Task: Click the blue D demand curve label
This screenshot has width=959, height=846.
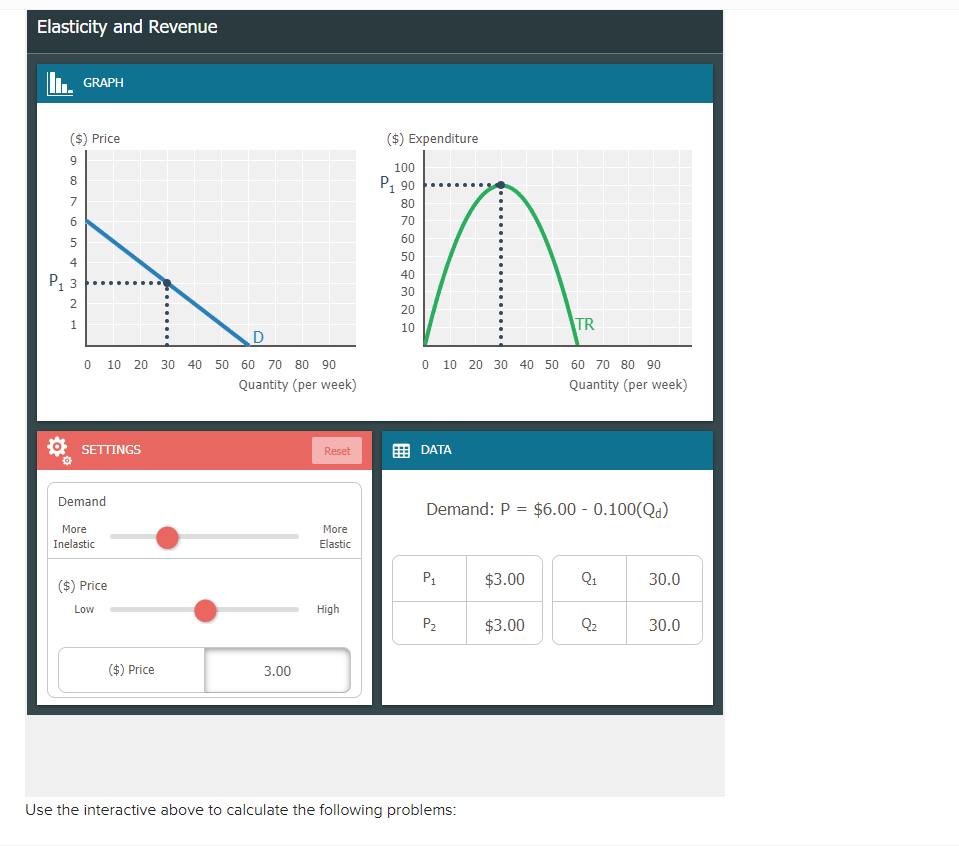Action: tap(258, 337)
